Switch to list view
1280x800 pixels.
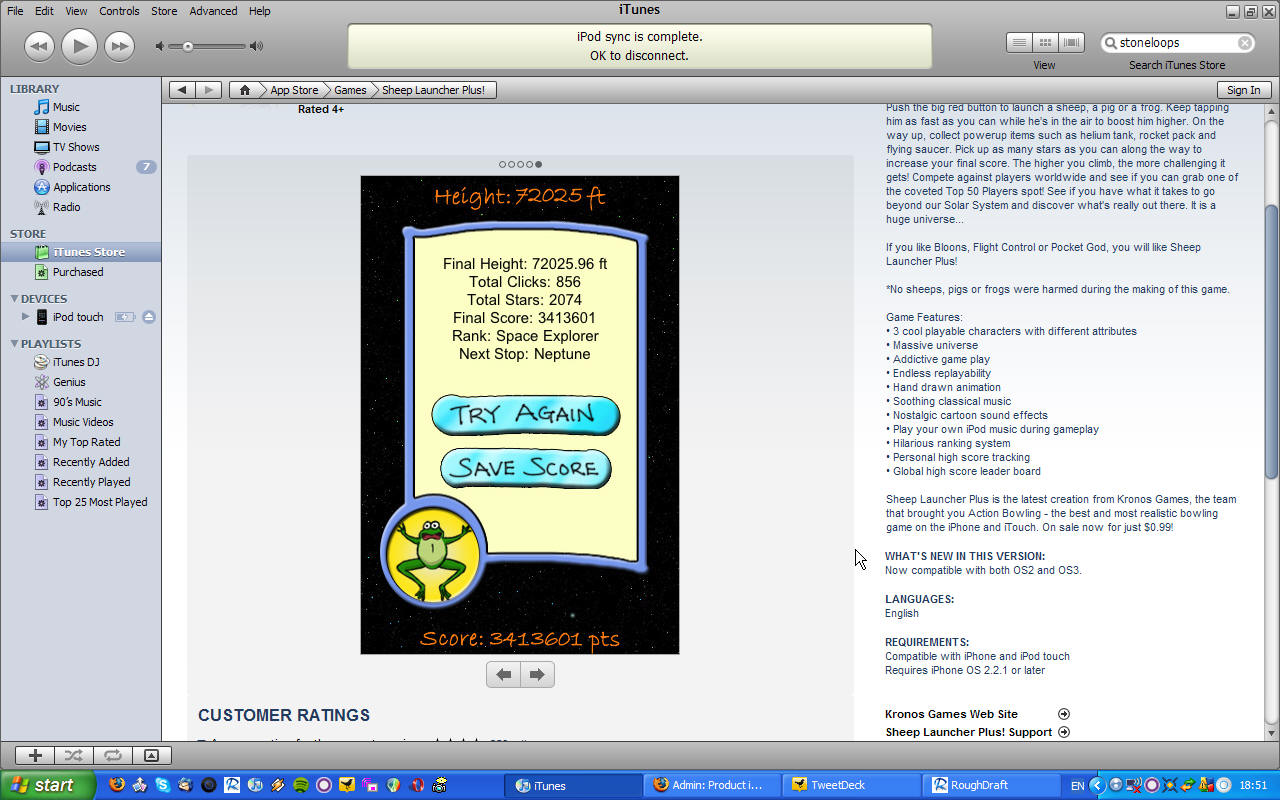tap(1019, 43)
